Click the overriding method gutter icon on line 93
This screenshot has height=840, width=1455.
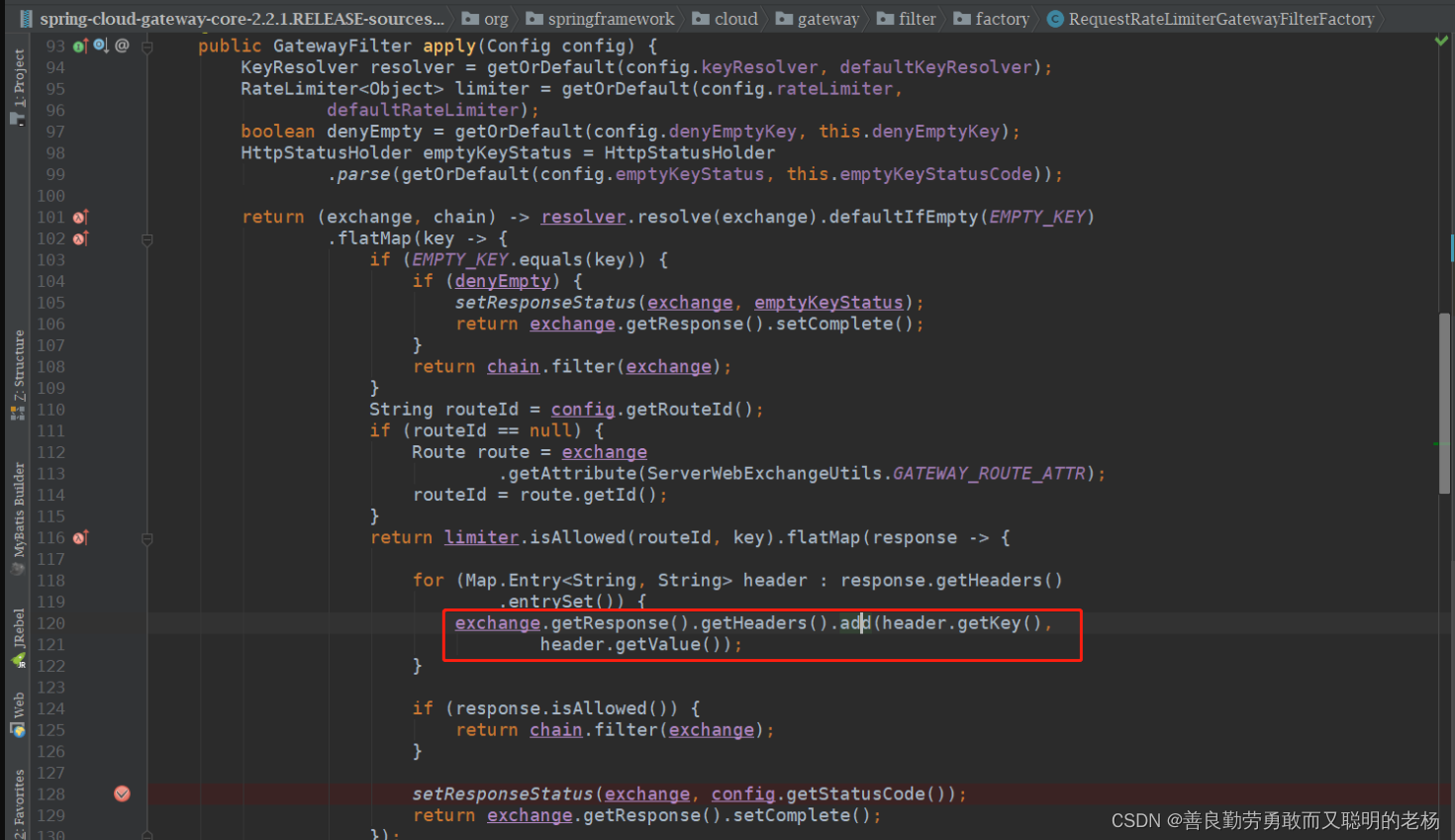click(79, 45)
